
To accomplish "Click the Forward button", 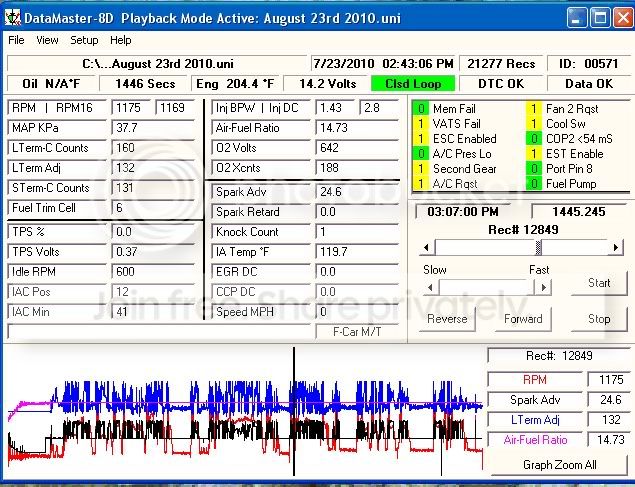I will click(523, 319).
